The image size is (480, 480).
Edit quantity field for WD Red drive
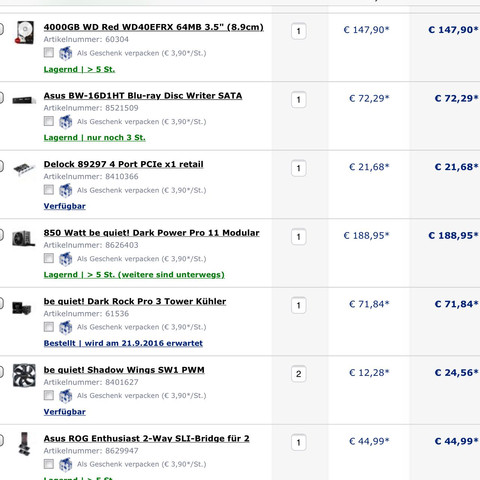[299, 31]
